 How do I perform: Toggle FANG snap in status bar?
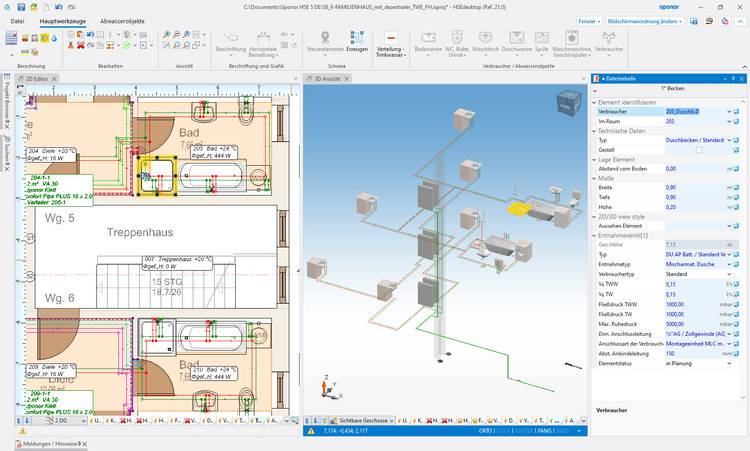pyautogui.click(x=542, y=430)
